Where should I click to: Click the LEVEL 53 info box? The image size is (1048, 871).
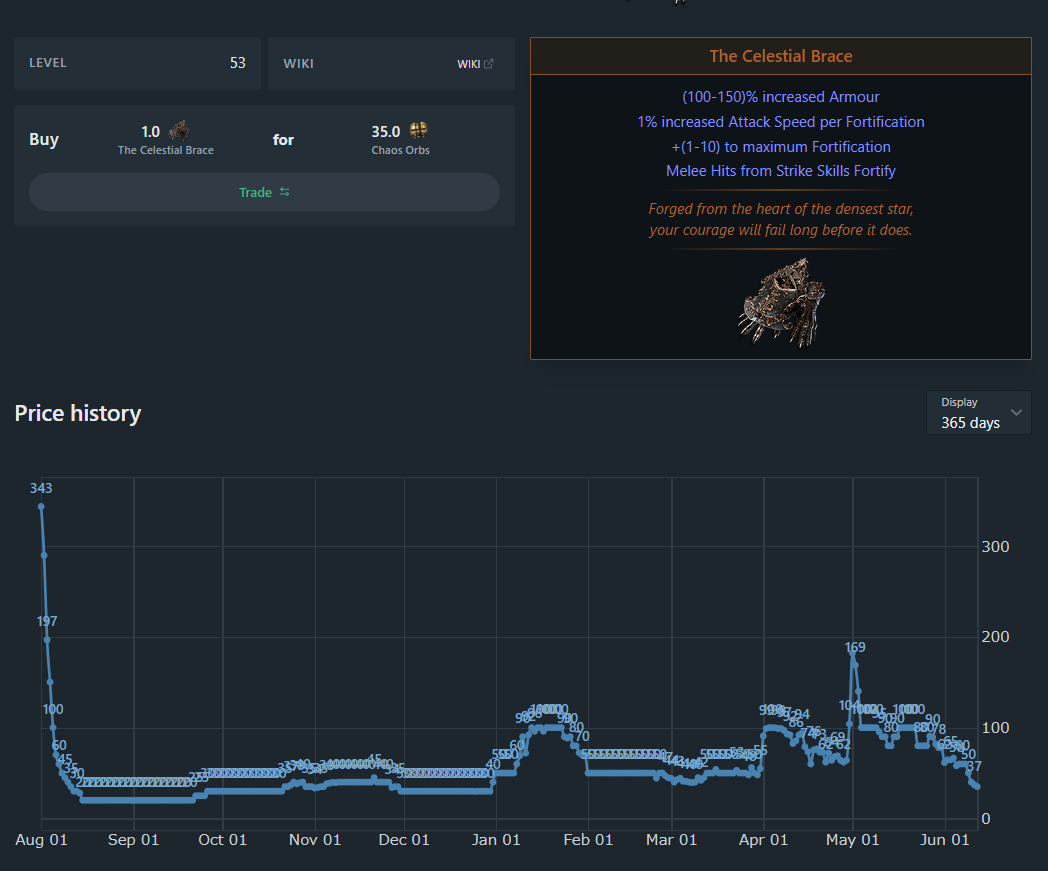tap(138, 64)
